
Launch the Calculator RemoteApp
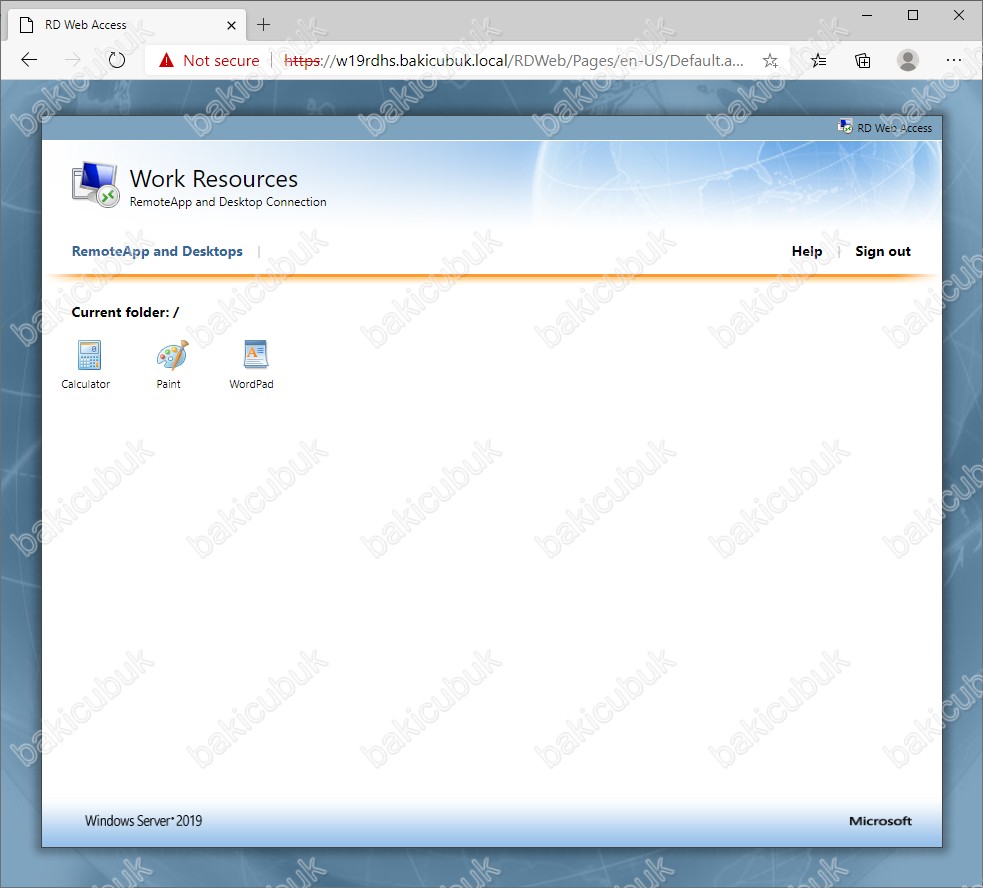(89, 355)
